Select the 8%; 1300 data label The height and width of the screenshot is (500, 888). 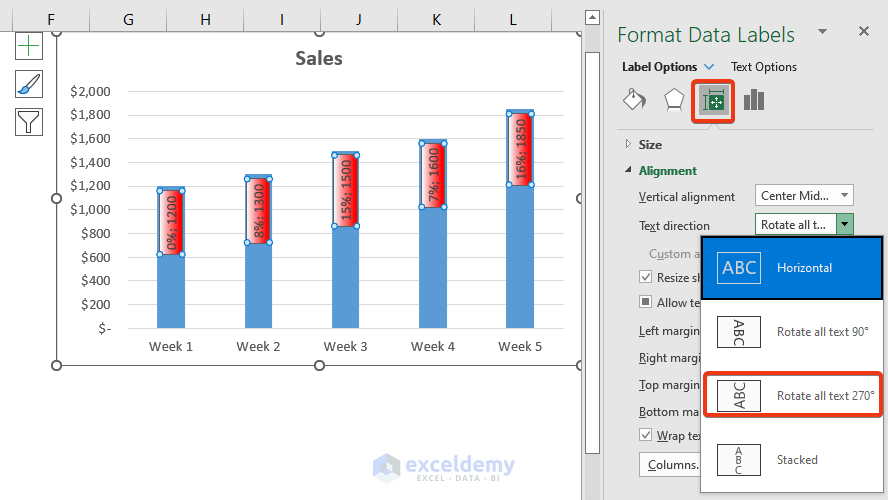point(258,211)
